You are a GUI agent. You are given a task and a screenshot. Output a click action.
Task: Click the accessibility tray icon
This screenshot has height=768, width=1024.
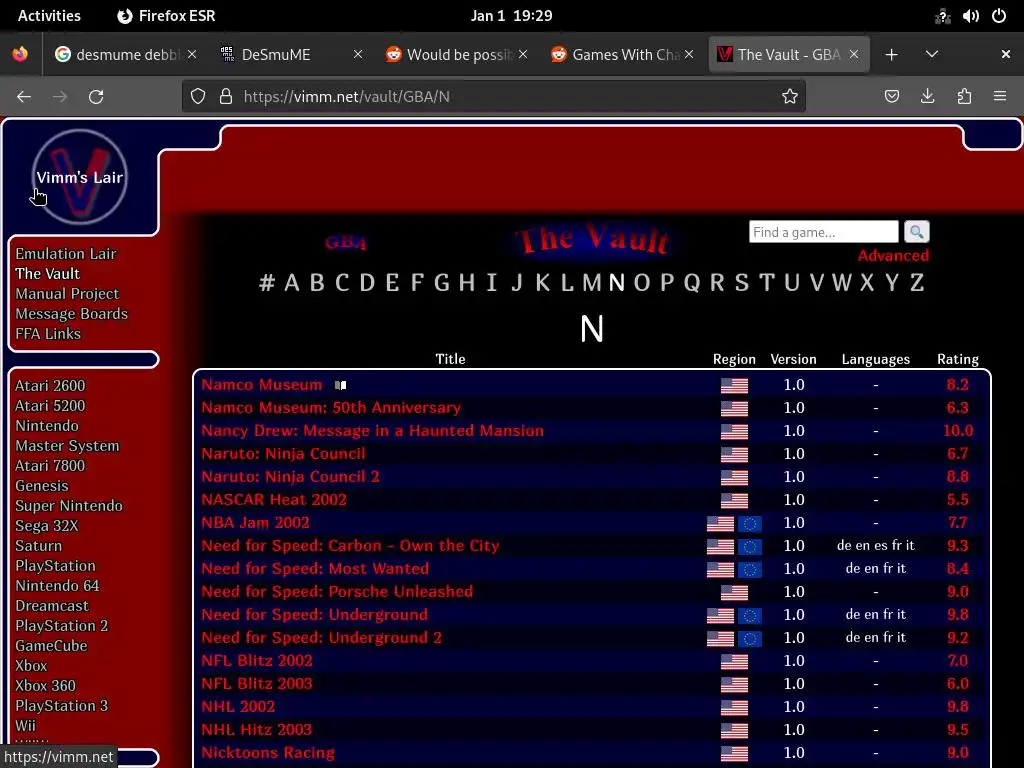click(x=942, y=16)
